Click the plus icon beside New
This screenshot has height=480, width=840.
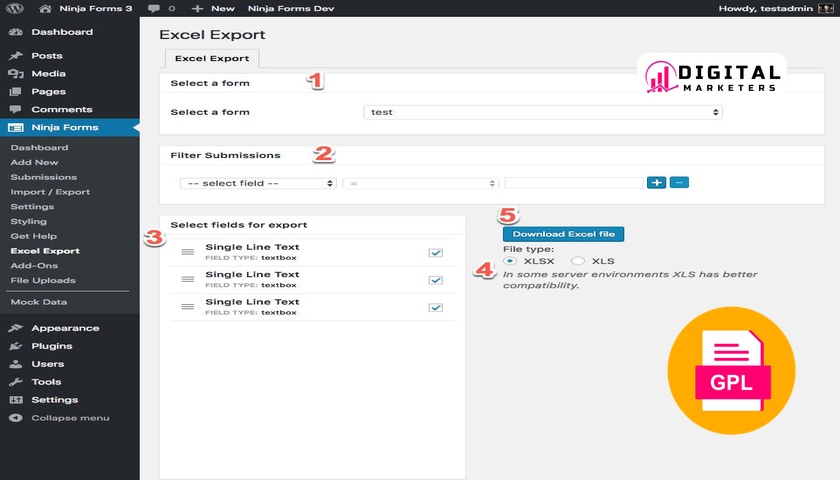(197, 8)
